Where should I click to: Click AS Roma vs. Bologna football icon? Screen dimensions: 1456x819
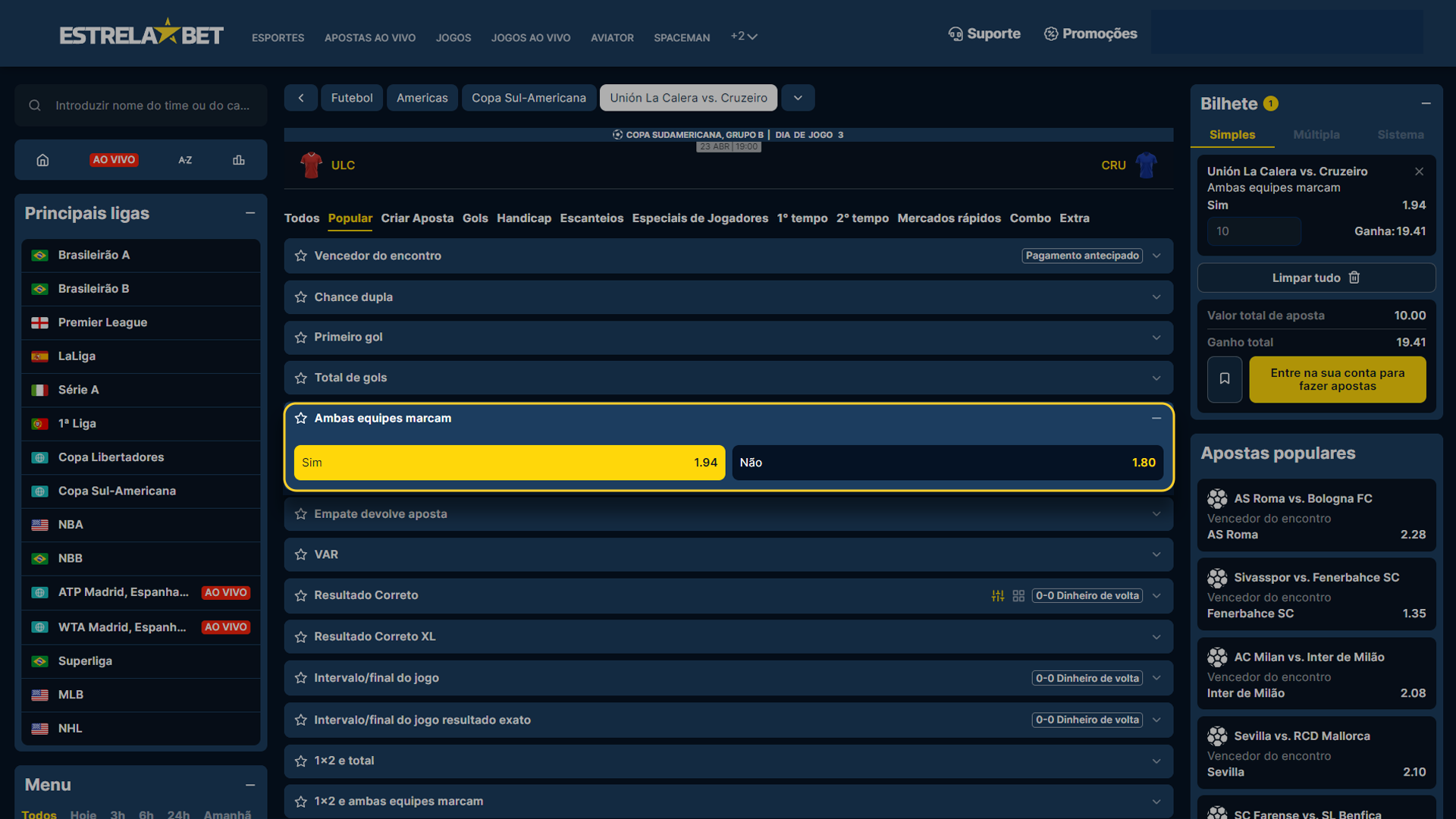pyautogui.click(x=1217, y=498)
